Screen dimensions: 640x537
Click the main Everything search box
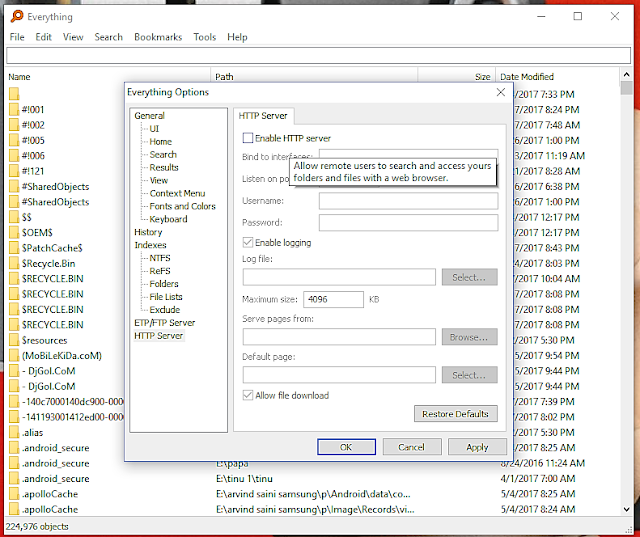318,55
